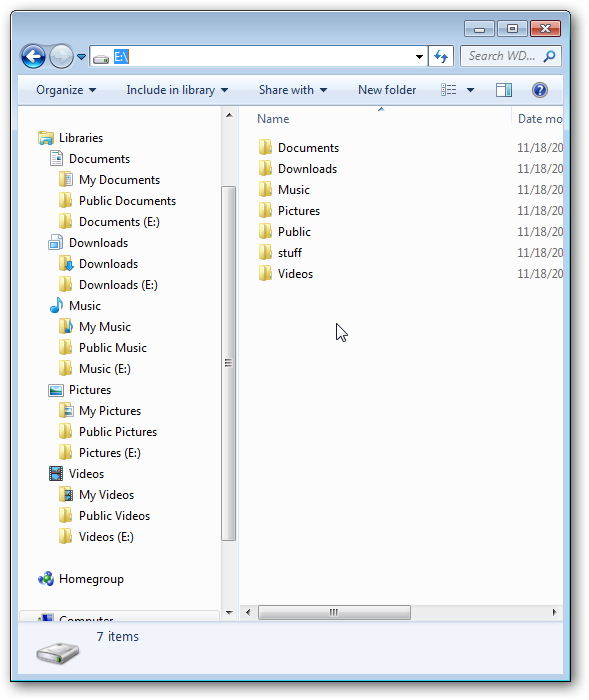
Task: Select the Downloads library icon in the tree
Action: [x=56, y=243]
